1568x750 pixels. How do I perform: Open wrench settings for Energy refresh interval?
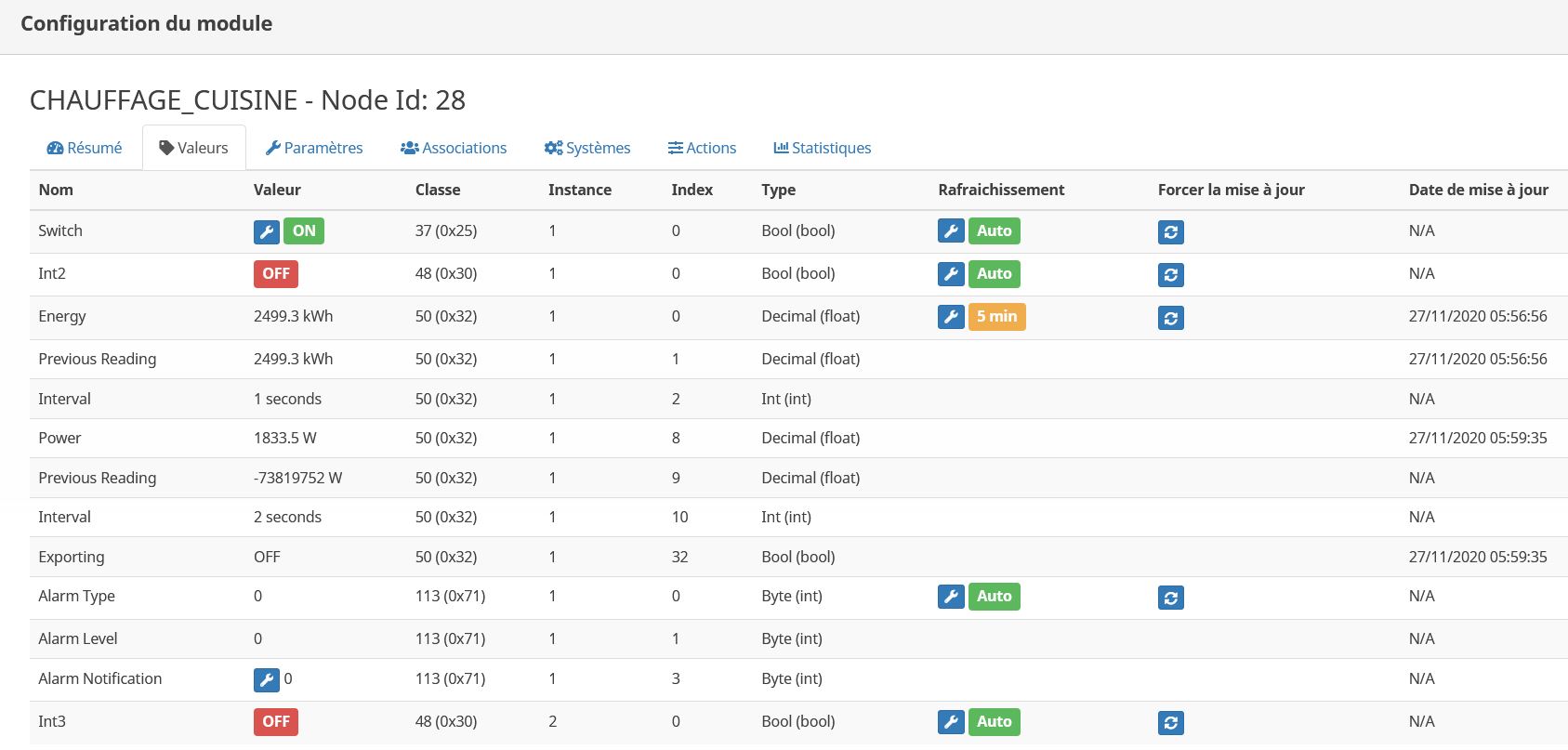tap(951, 317)
